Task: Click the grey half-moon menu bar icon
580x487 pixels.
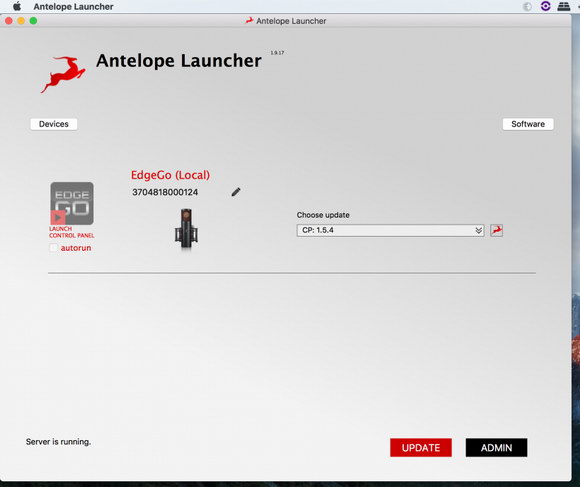Action: click(527, 7)
